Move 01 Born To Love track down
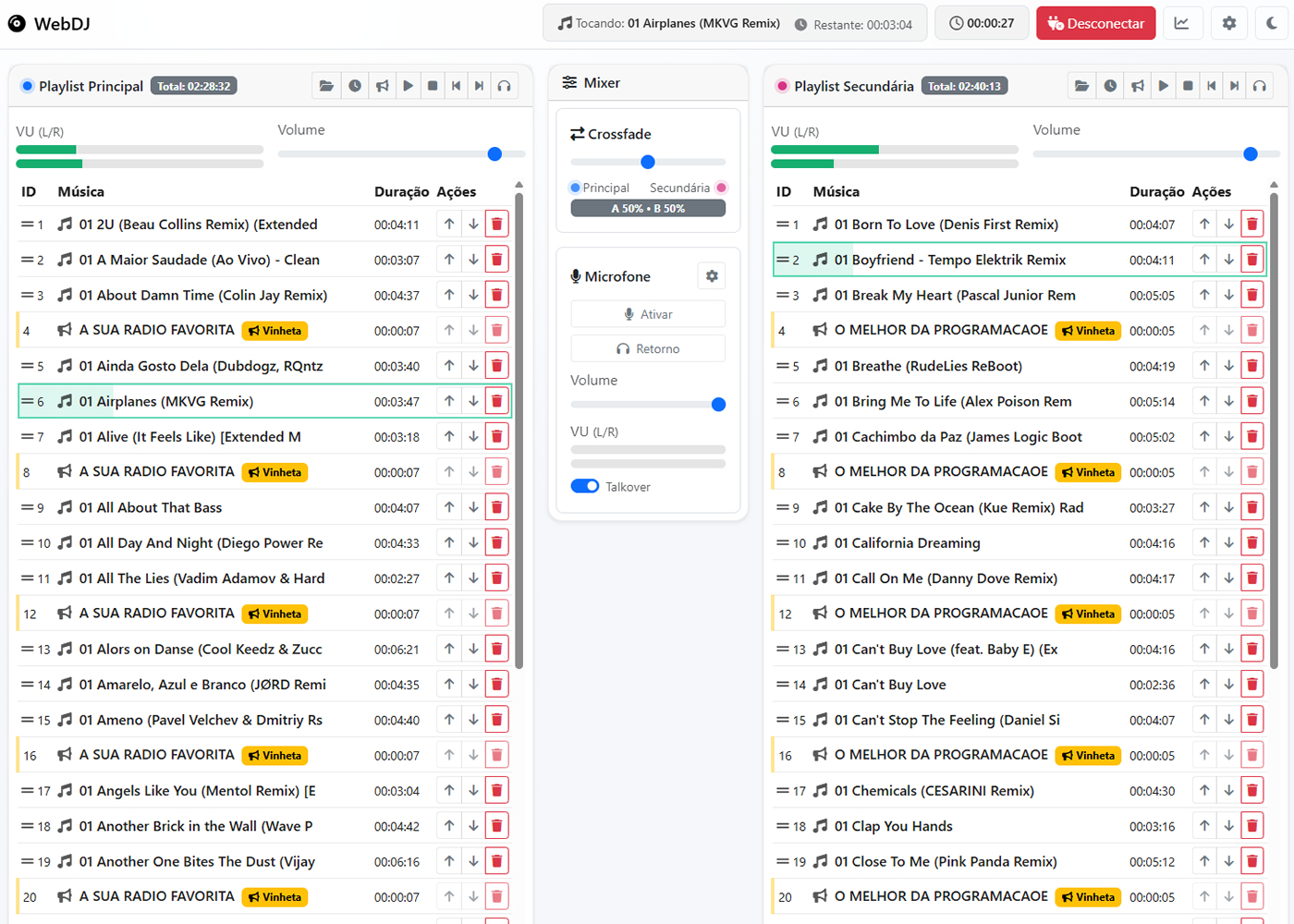 (1228, 224)
